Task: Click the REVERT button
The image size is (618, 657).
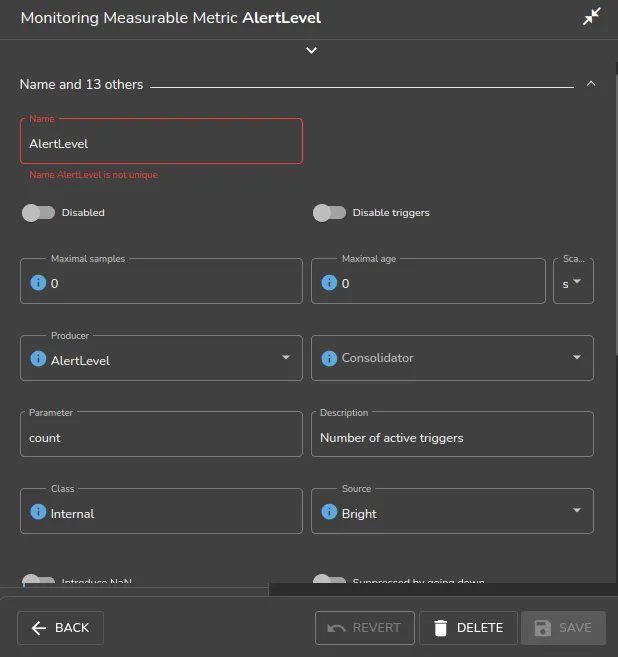Action: click(x=365, y=628)
